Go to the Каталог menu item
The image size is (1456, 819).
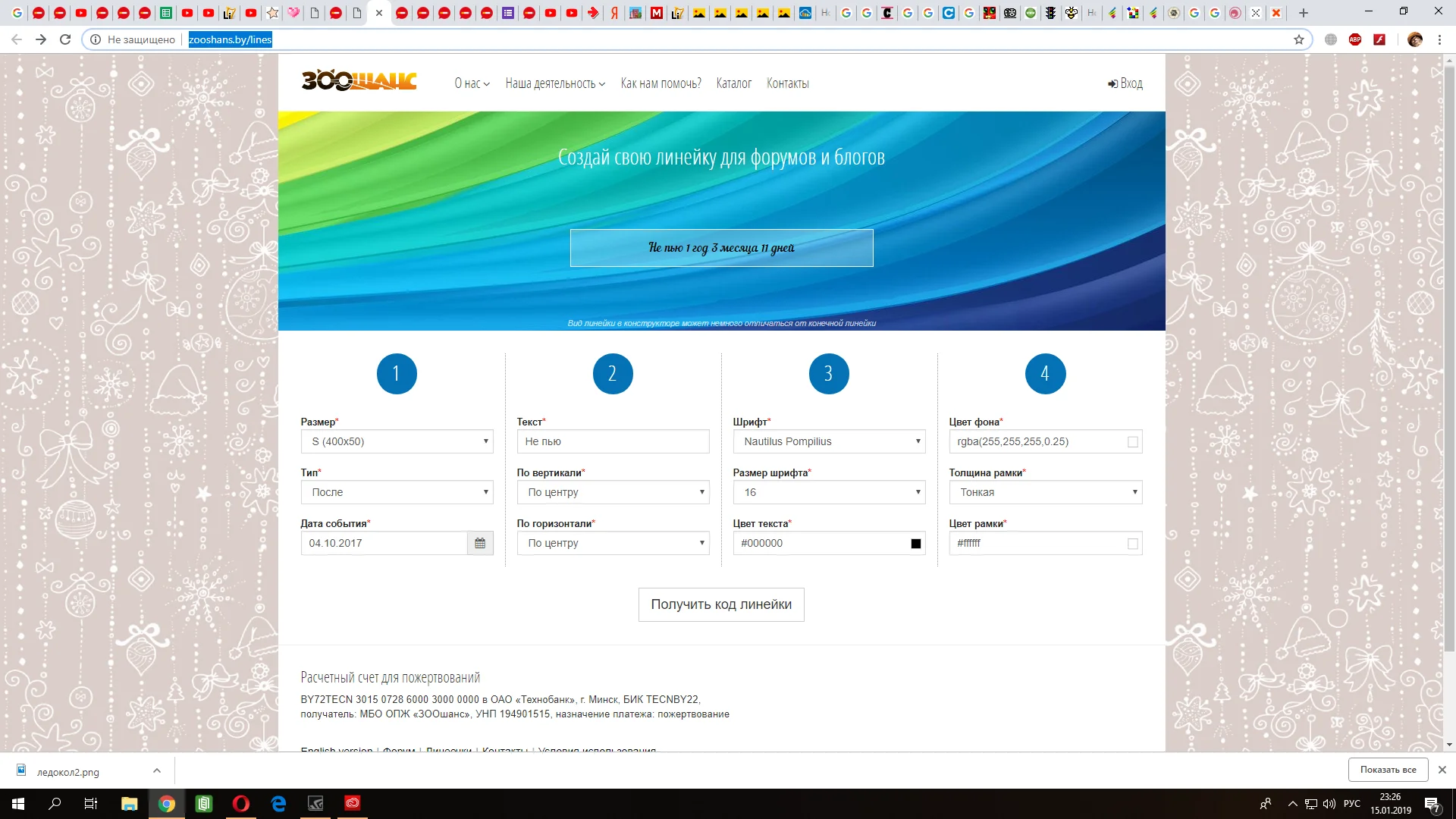point(733,83)
